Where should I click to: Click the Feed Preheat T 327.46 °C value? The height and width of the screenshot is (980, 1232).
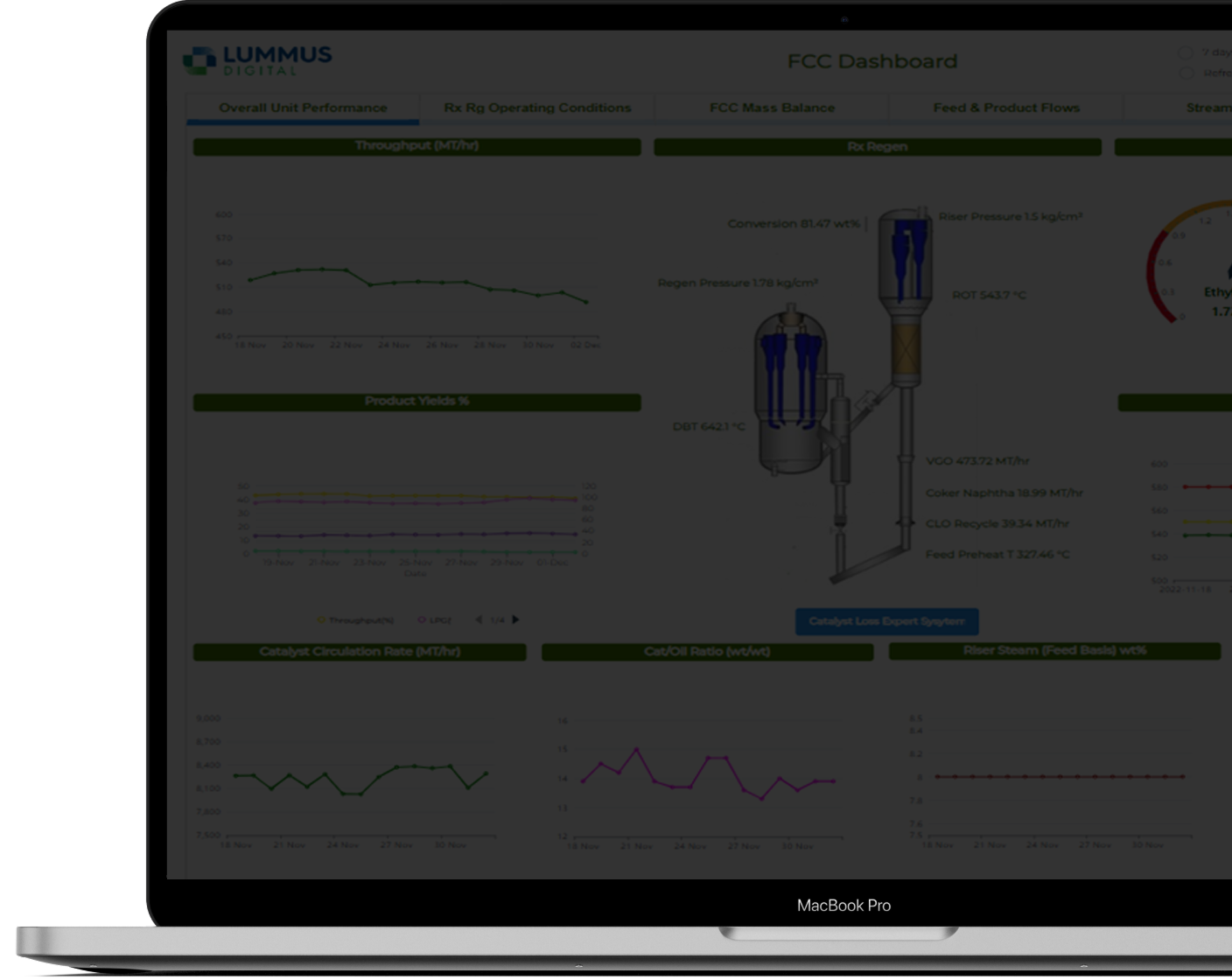(x=997, y=554)
